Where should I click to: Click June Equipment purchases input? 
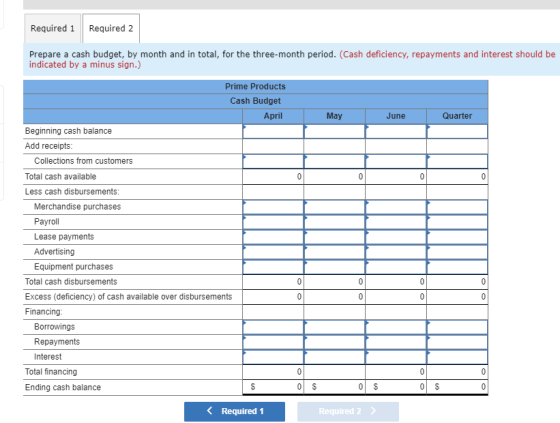click(x=396, y=267)
